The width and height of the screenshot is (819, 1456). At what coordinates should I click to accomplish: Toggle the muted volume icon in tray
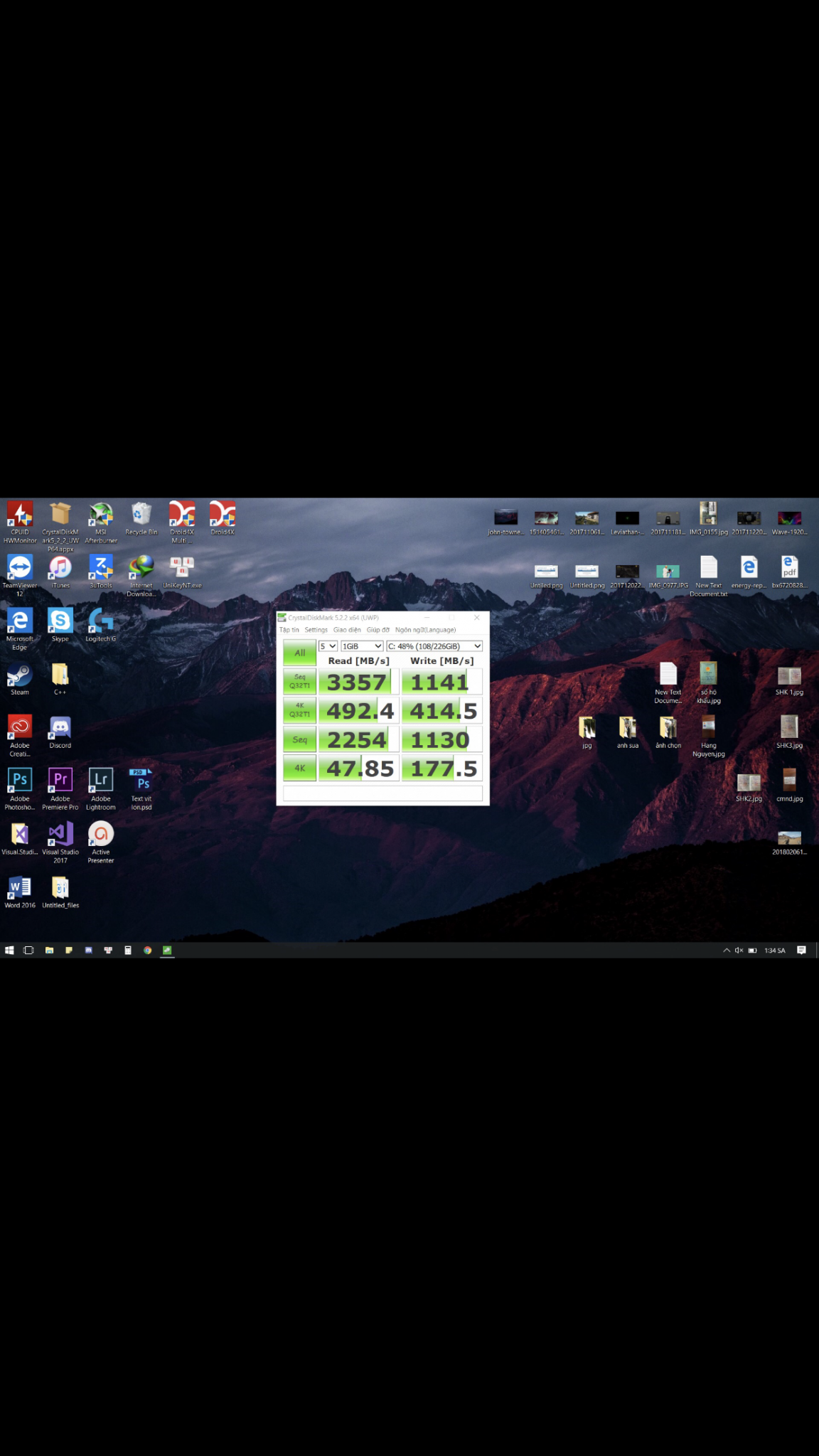point(739,951)
